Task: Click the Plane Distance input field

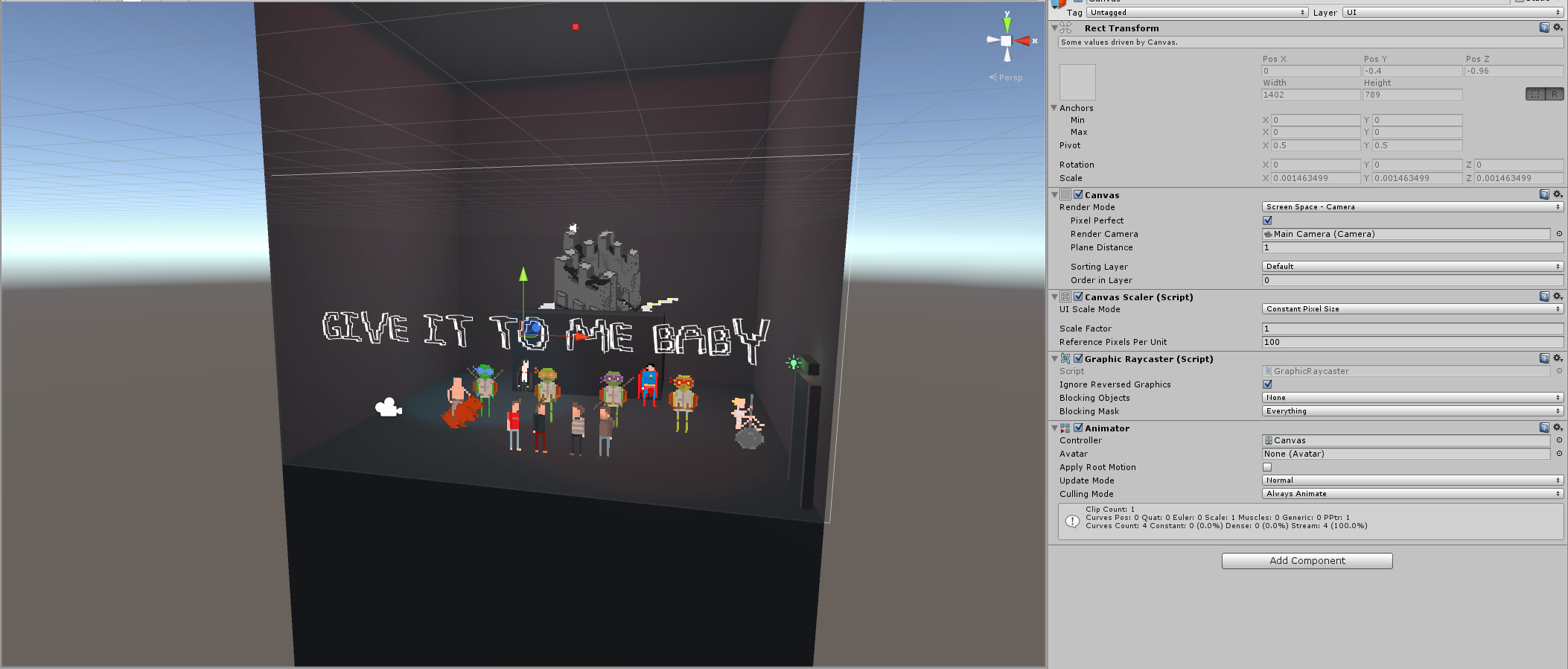Action: [1413, 247]
